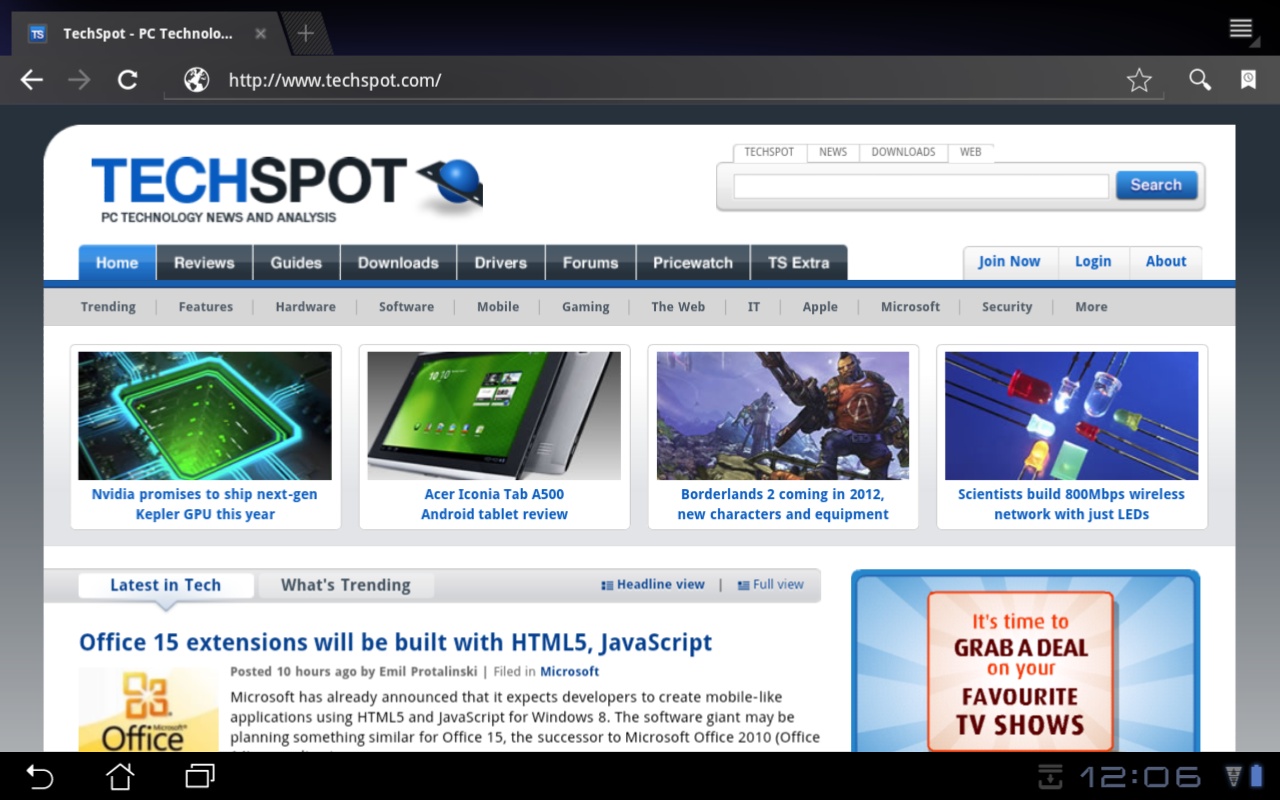Tap the 12:06 system clock
This screenshot has height=800, width=1280.
tap(1141, 777)
